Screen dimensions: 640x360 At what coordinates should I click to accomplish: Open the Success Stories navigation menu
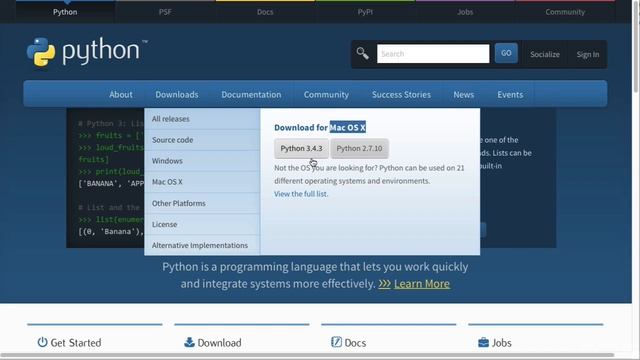pos(401,94)
